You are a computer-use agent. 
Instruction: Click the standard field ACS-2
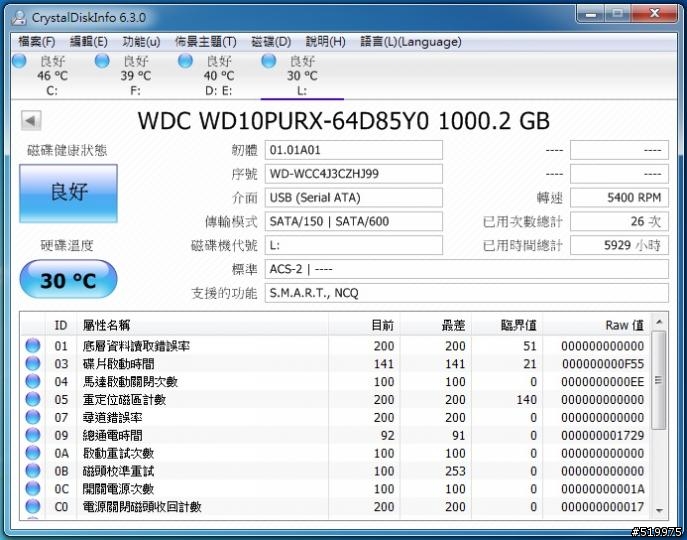pos(467,269)
